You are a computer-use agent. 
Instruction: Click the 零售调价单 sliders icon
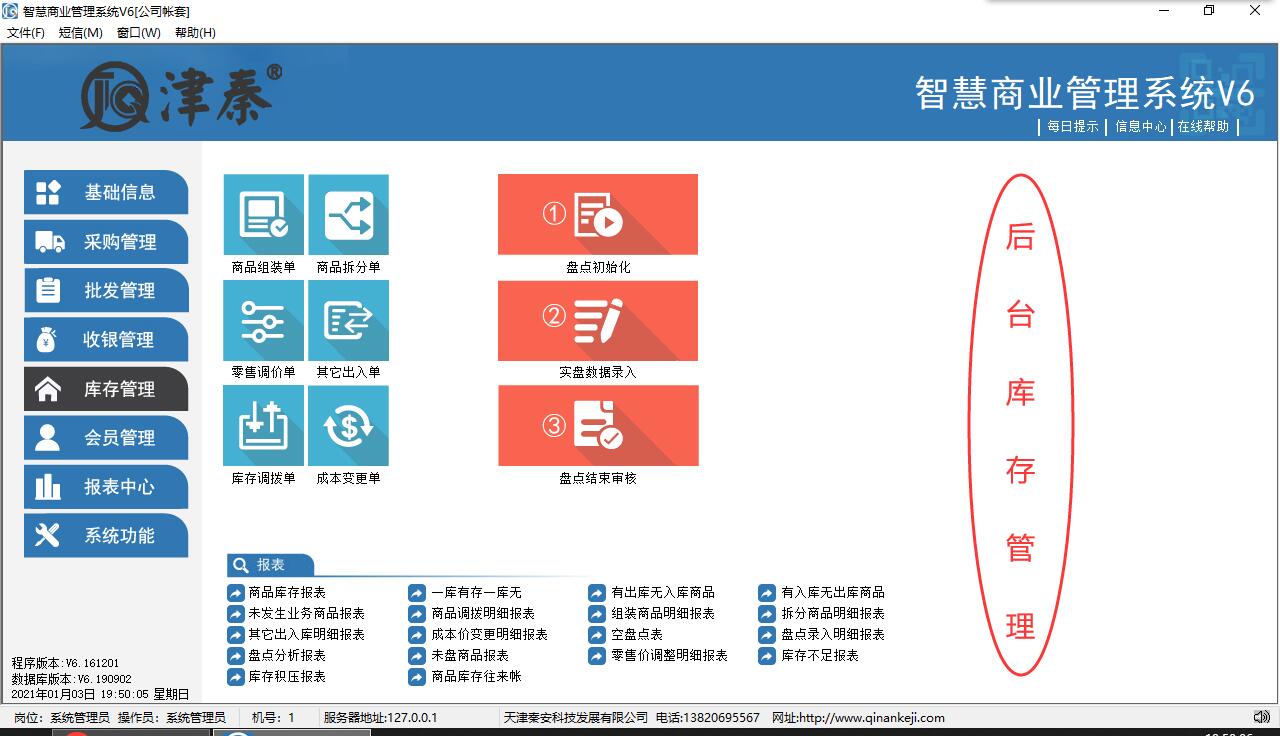(263, 320)
